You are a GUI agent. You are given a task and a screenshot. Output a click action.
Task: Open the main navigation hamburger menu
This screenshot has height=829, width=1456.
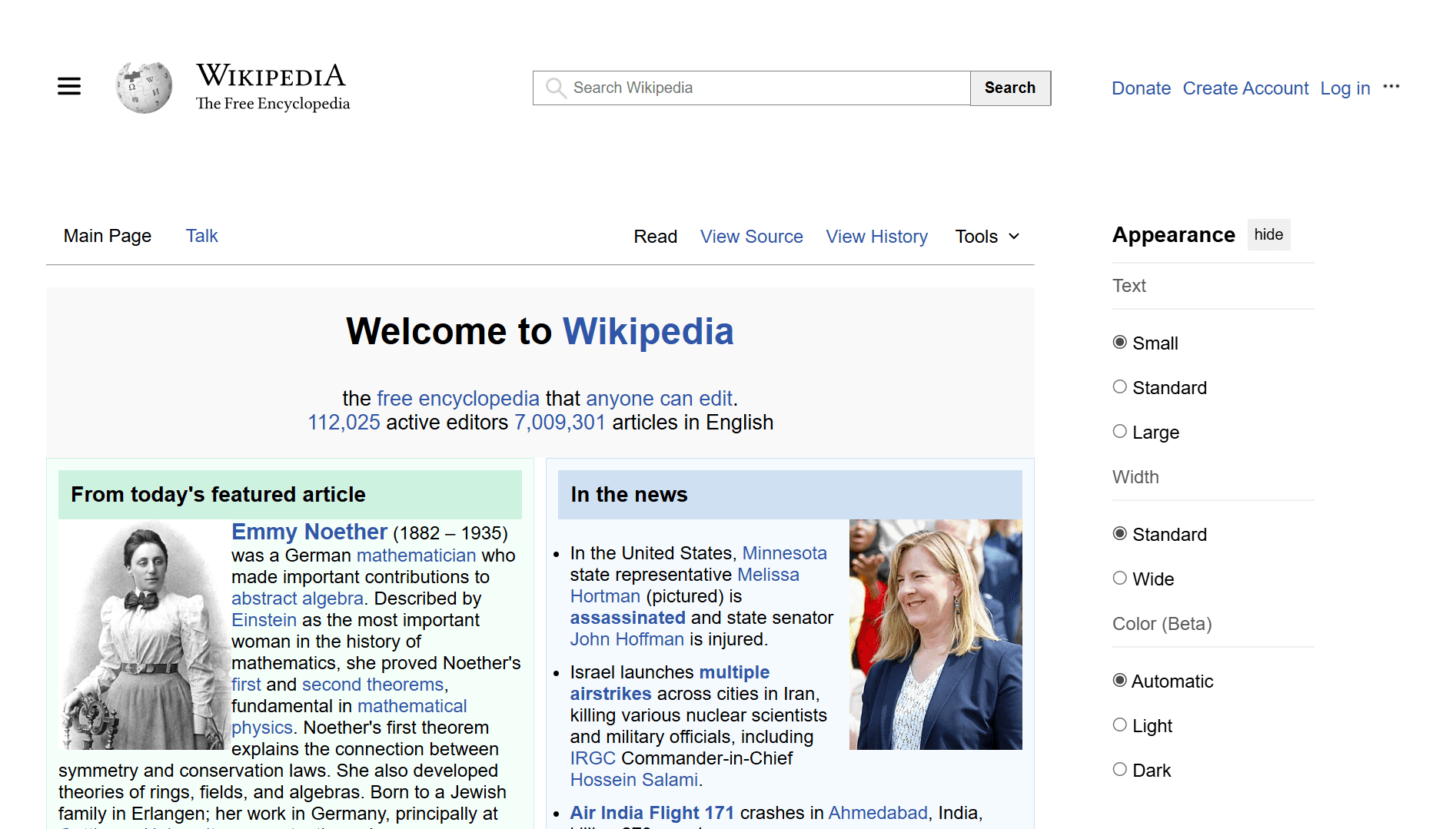click(68, 86)
